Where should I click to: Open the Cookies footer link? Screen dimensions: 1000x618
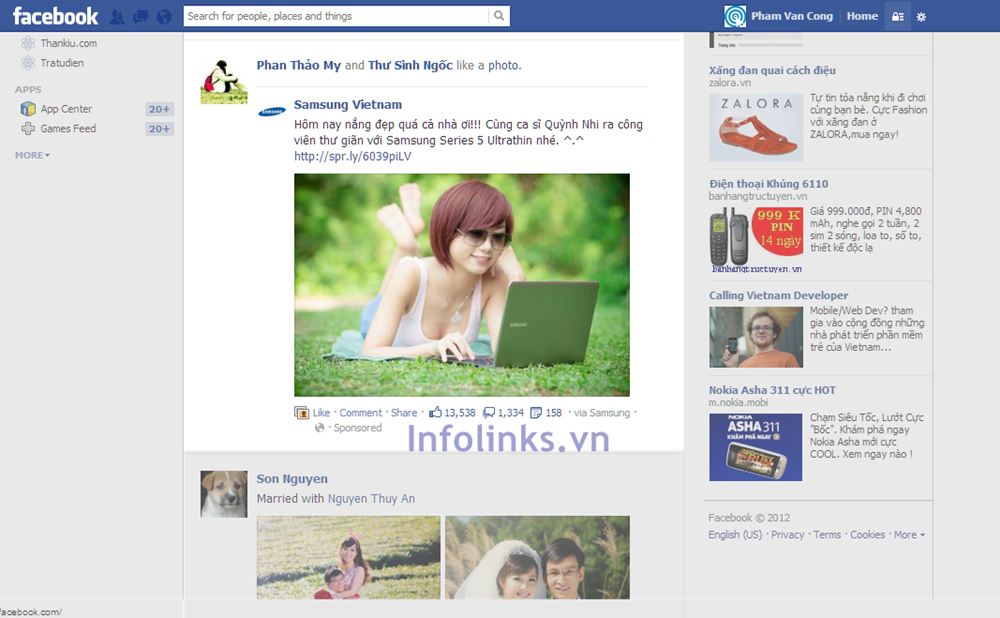coord(867,534)
